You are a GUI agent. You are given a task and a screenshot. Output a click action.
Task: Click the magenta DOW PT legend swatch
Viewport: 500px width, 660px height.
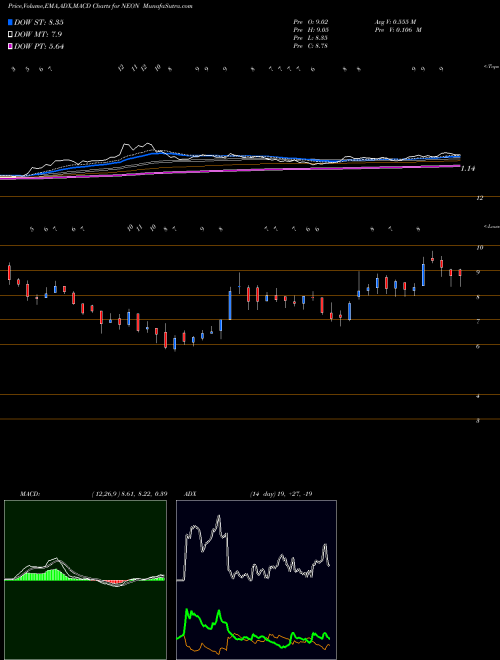(11, 47)
